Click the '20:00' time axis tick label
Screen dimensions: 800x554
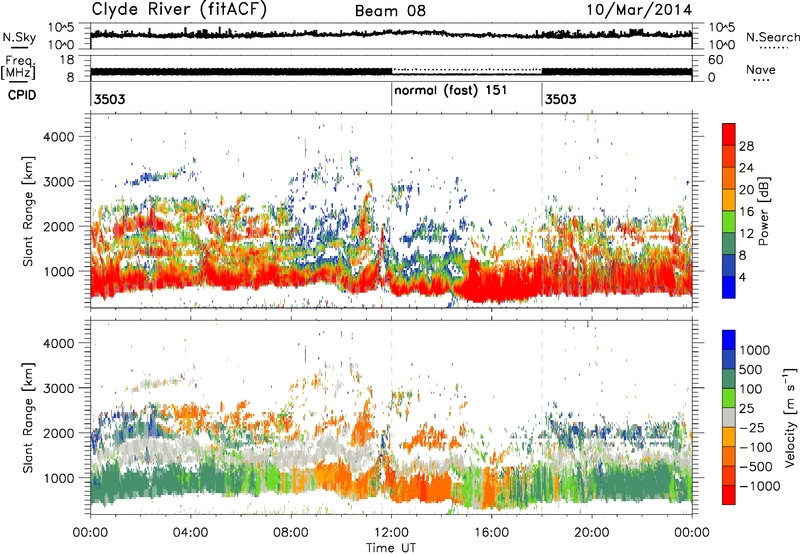(x=592, y=533)
